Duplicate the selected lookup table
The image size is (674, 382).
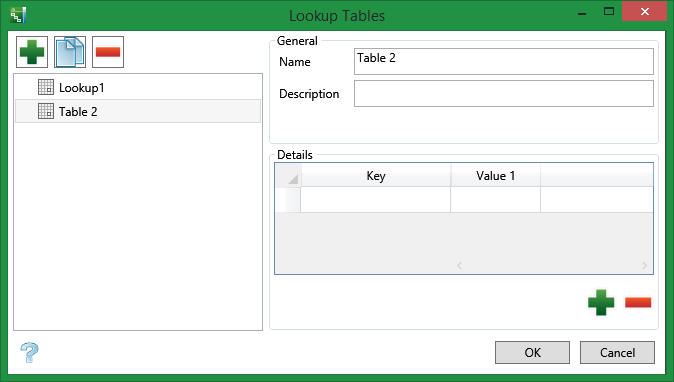coord(70,52)
